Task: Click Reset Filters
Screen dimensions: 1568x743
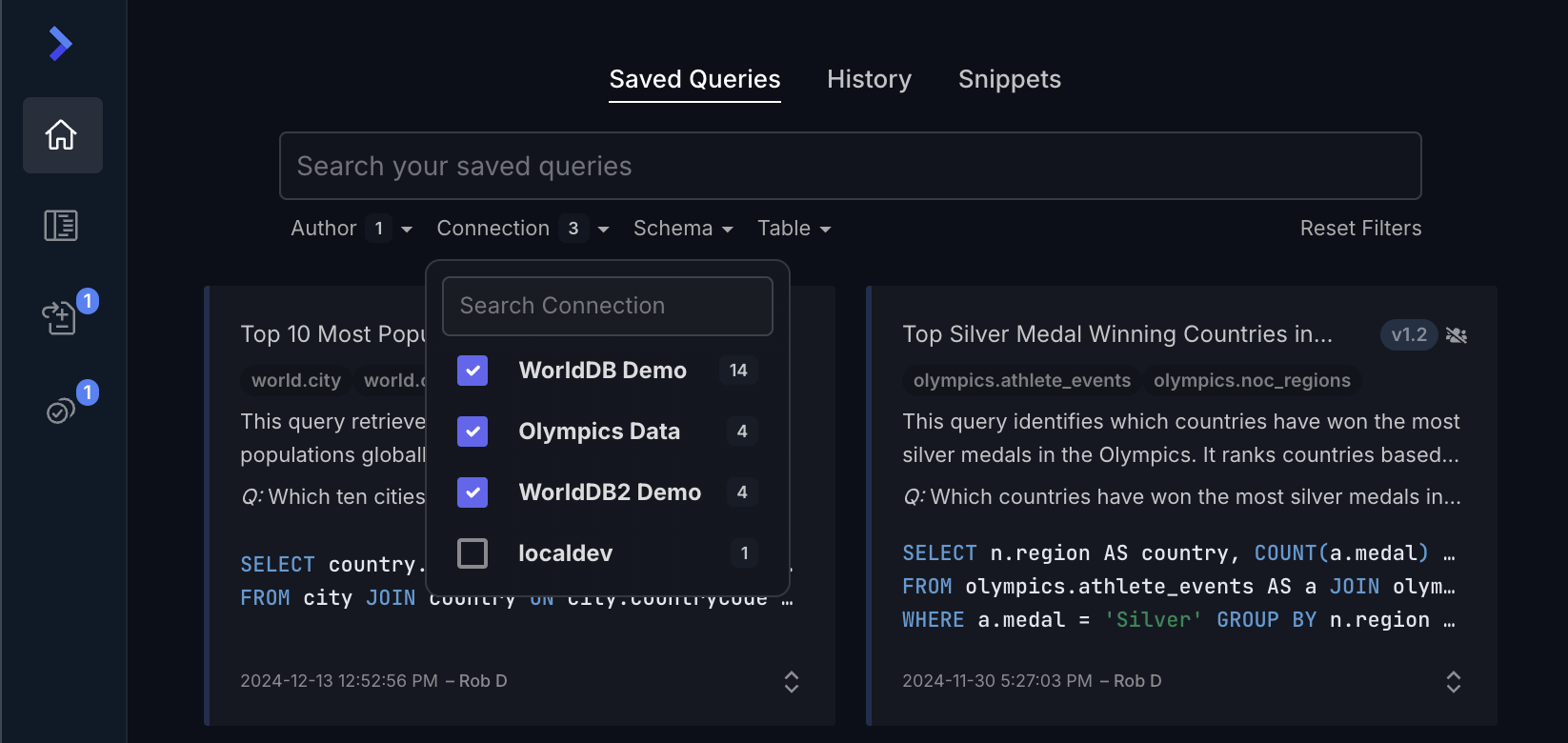Action: [x=1360, y=229]
